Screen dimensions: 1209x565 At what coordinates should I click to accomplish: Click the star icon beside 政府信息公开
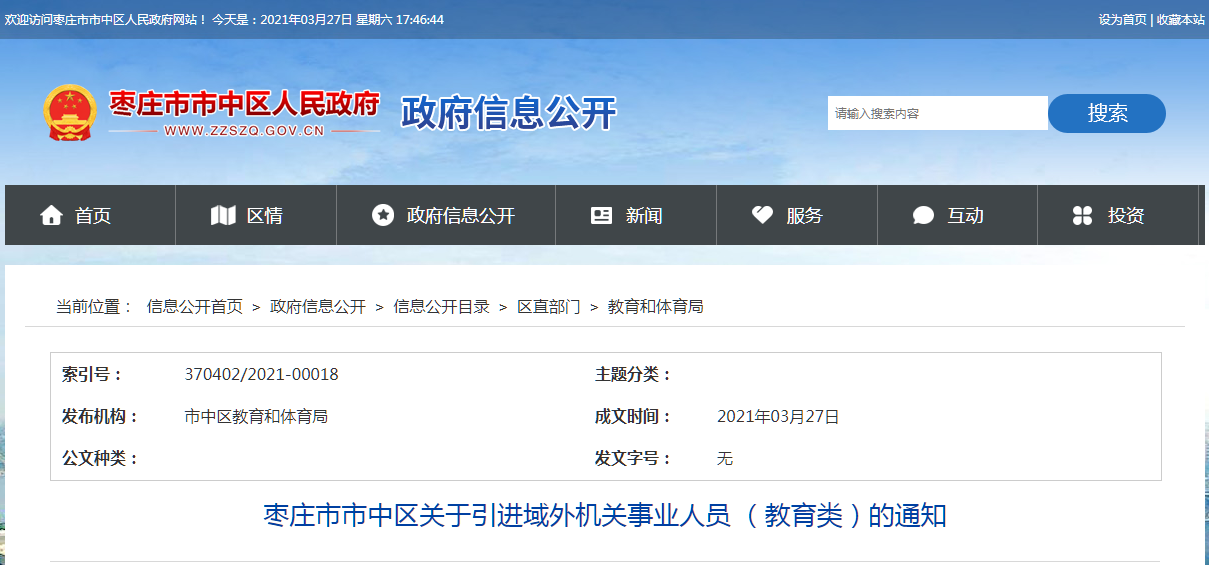click(383, 215)
